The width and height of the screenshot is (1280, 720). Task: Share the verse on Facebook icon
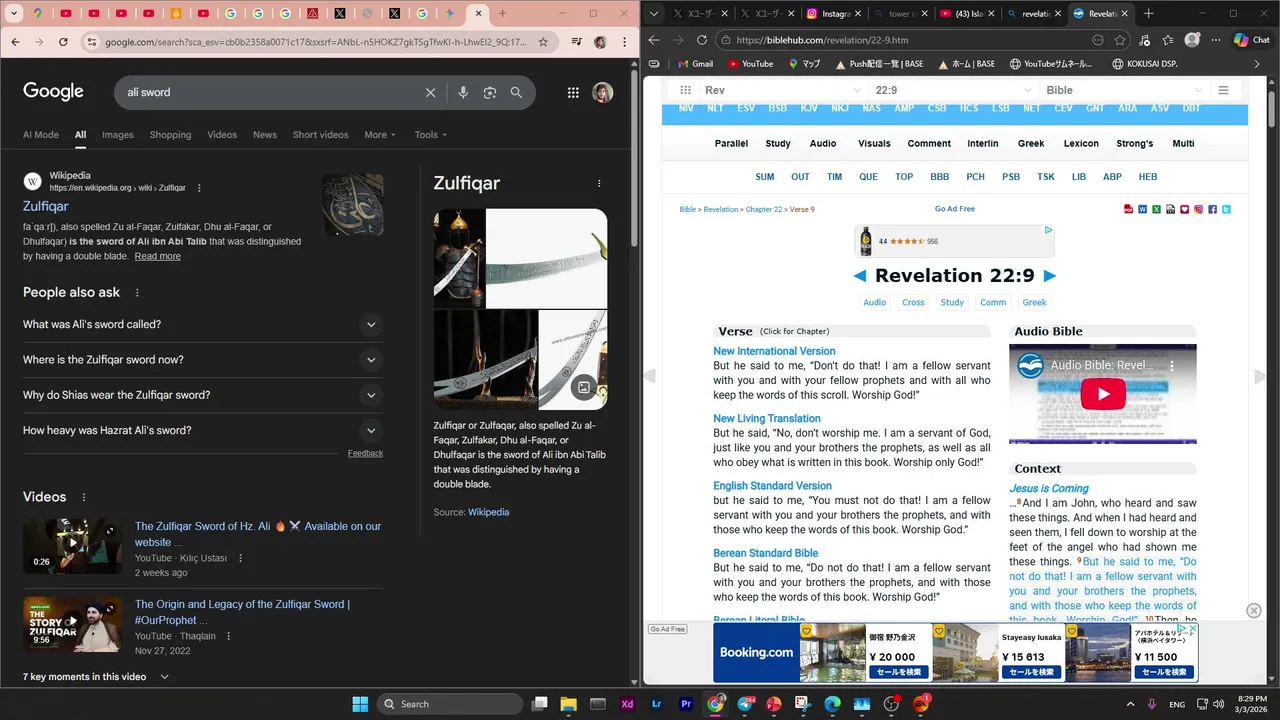point(1212,209)
